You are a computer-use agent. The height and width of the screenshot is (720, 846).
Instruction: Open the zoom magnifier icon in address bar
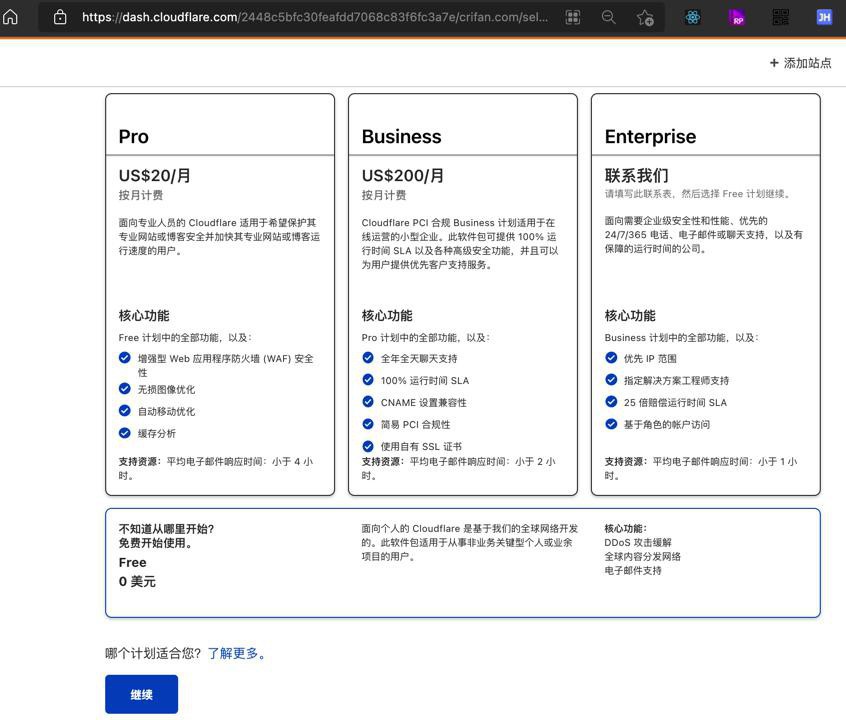point(609,17)
